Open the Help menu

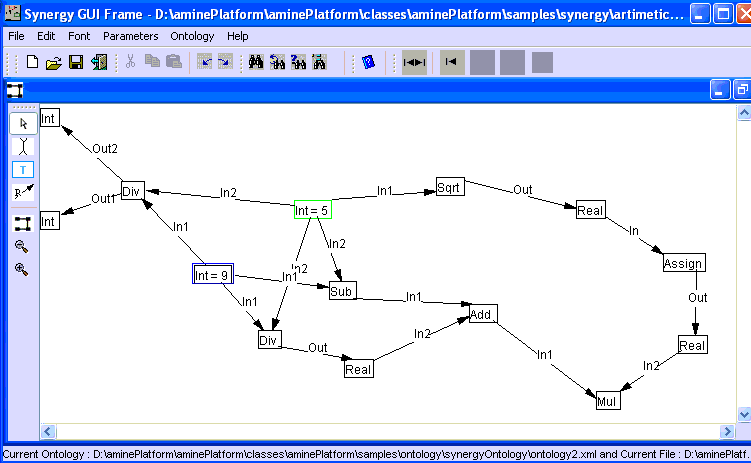(238, 36)
